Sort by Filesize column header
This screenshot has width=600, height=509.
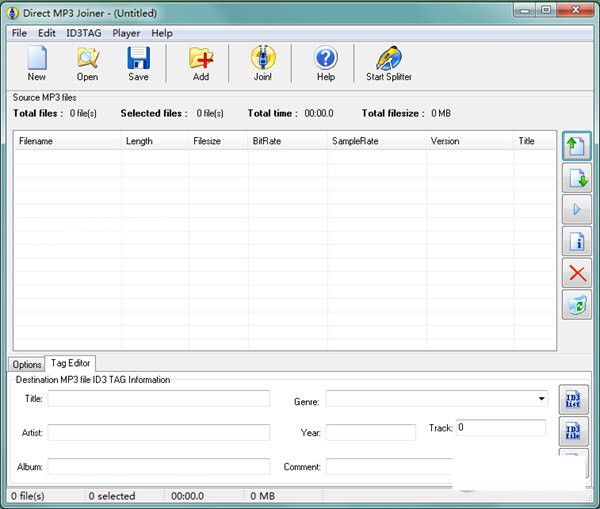218,141
